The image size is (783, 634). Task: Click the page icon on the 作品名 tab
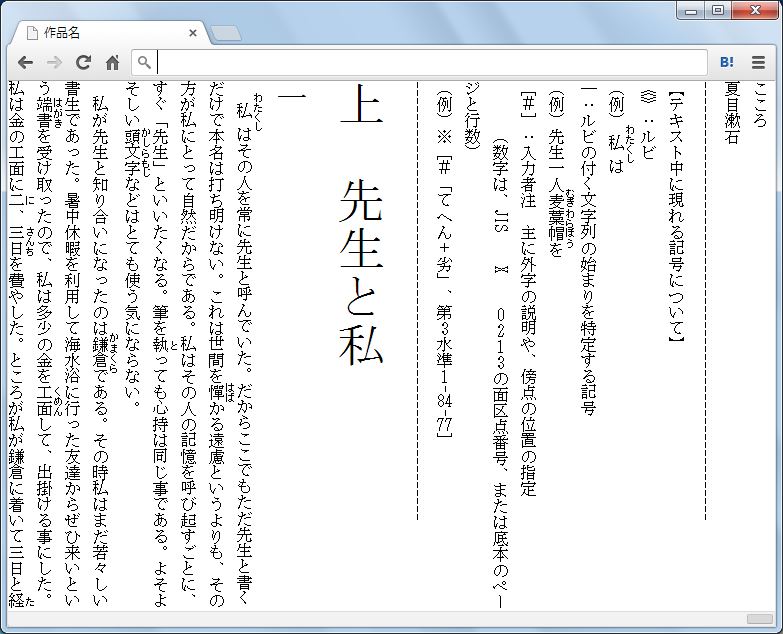click(x=32, y=33)
